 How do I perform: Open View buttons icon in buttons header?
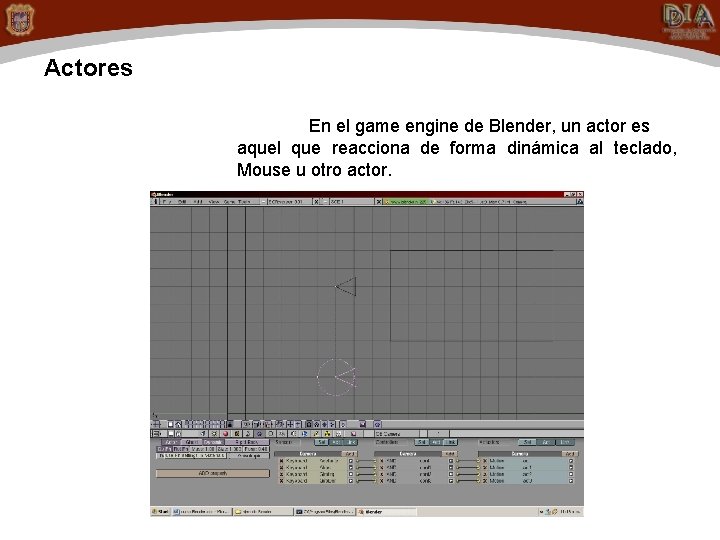(x=202, y=434)
